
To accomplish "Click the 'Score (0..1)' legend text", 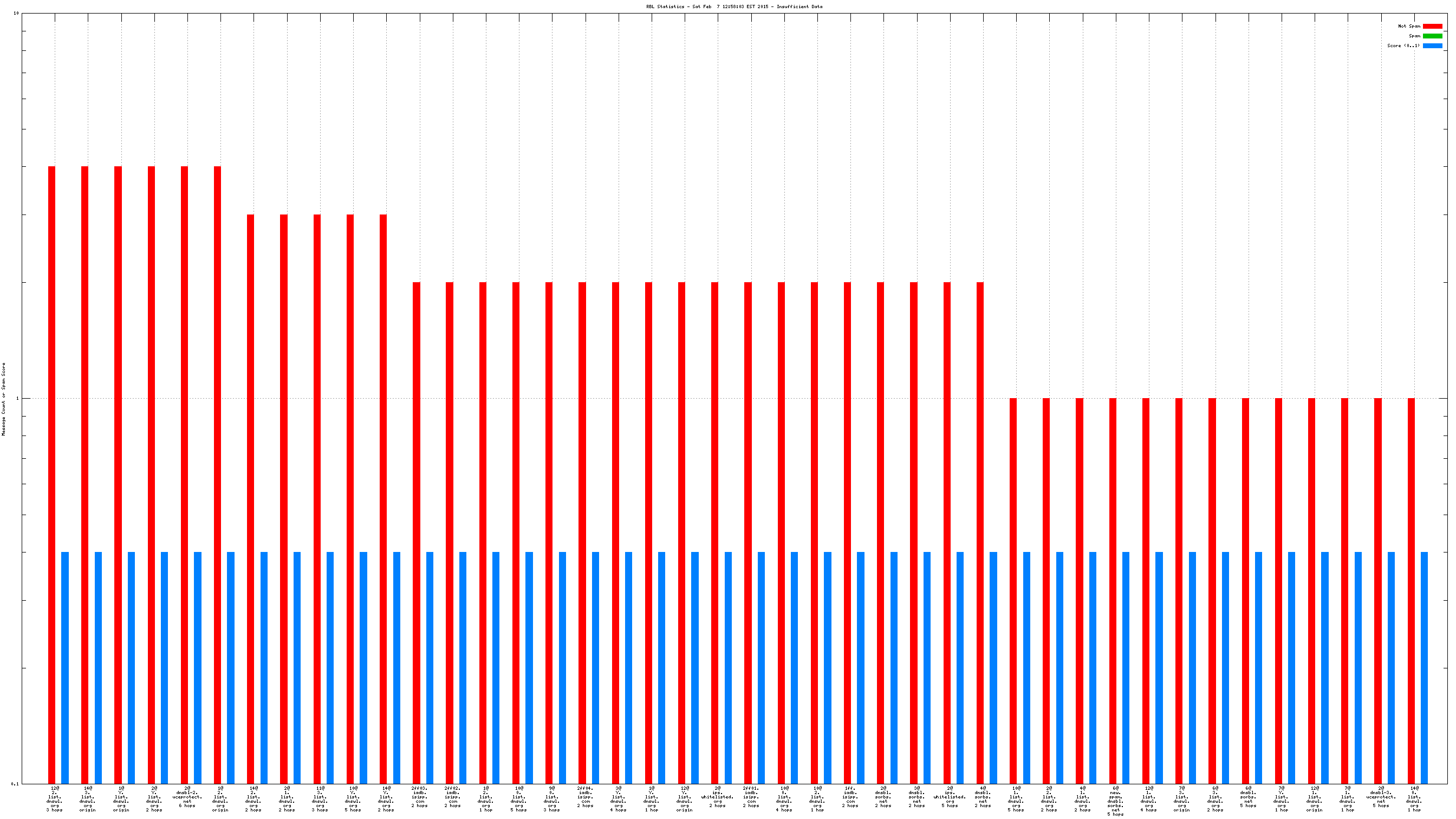I will (x=1403, y=46).
